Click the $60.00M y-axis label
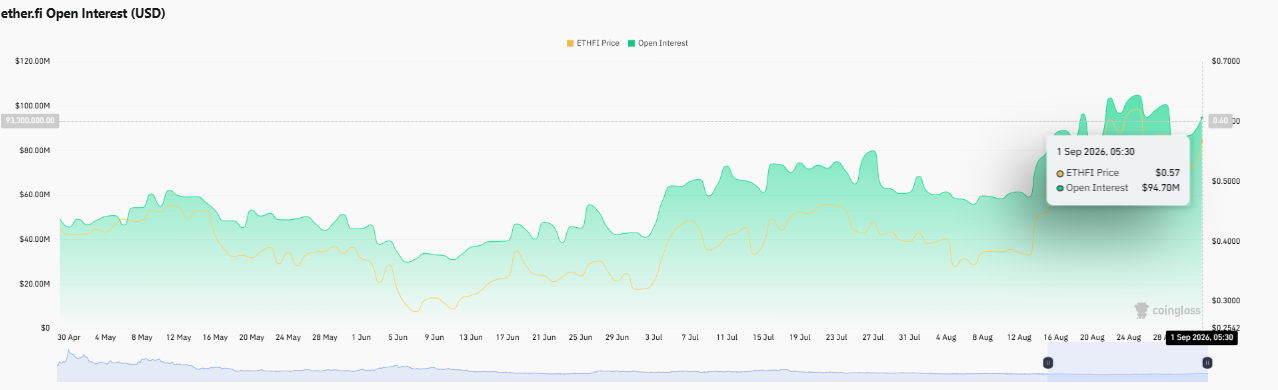 [34, 195]
